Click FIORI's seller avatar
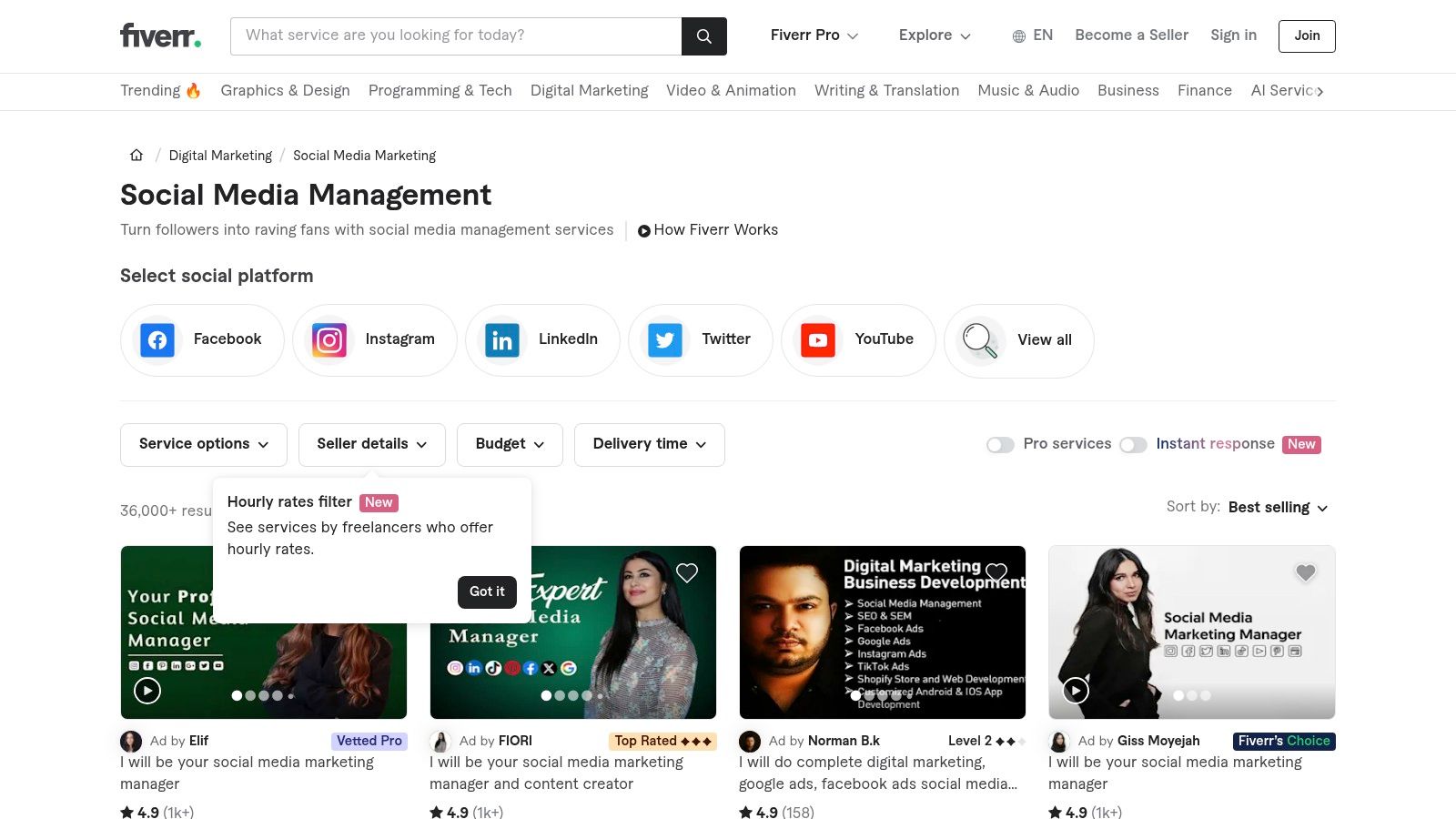This screenshot has width=1456, height=819. [x=440, y=741]
